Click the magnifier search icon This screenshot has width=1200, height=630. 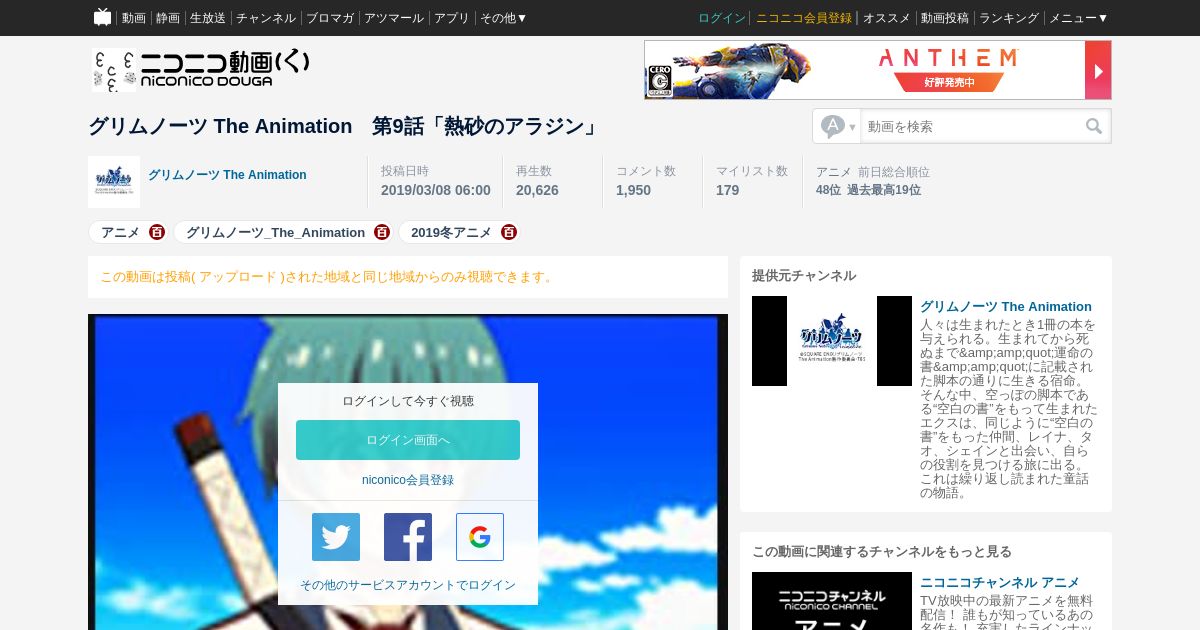1094,126
